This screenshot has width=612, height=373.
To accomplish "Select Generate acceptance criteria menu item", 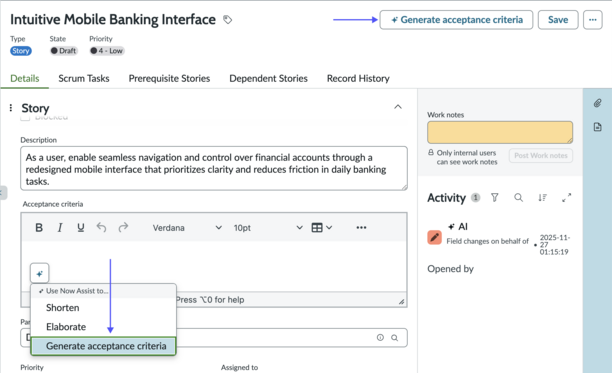I will point(103,346).
